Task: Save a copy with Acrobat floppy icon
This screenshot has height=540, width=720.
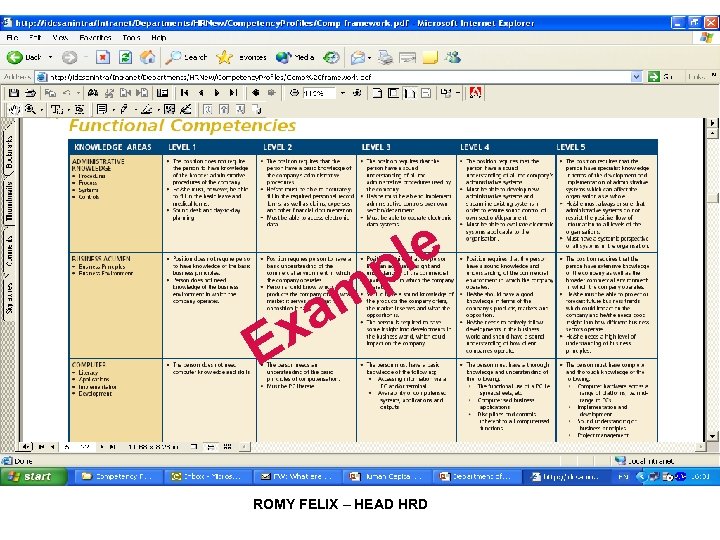Action: (14, 93)
